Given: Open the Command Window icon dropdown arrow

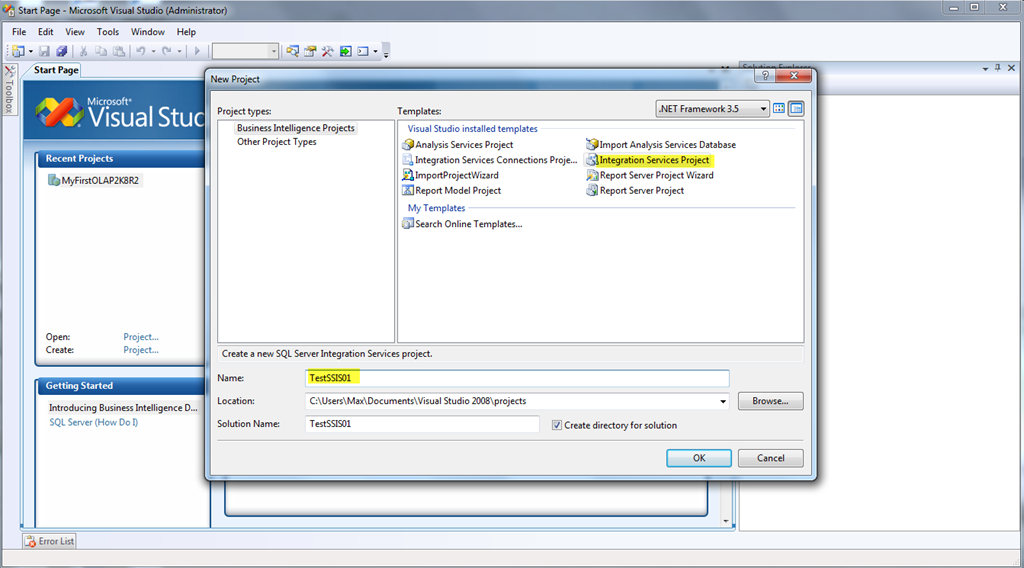Looking at the screenshot, I should point(376,52).
